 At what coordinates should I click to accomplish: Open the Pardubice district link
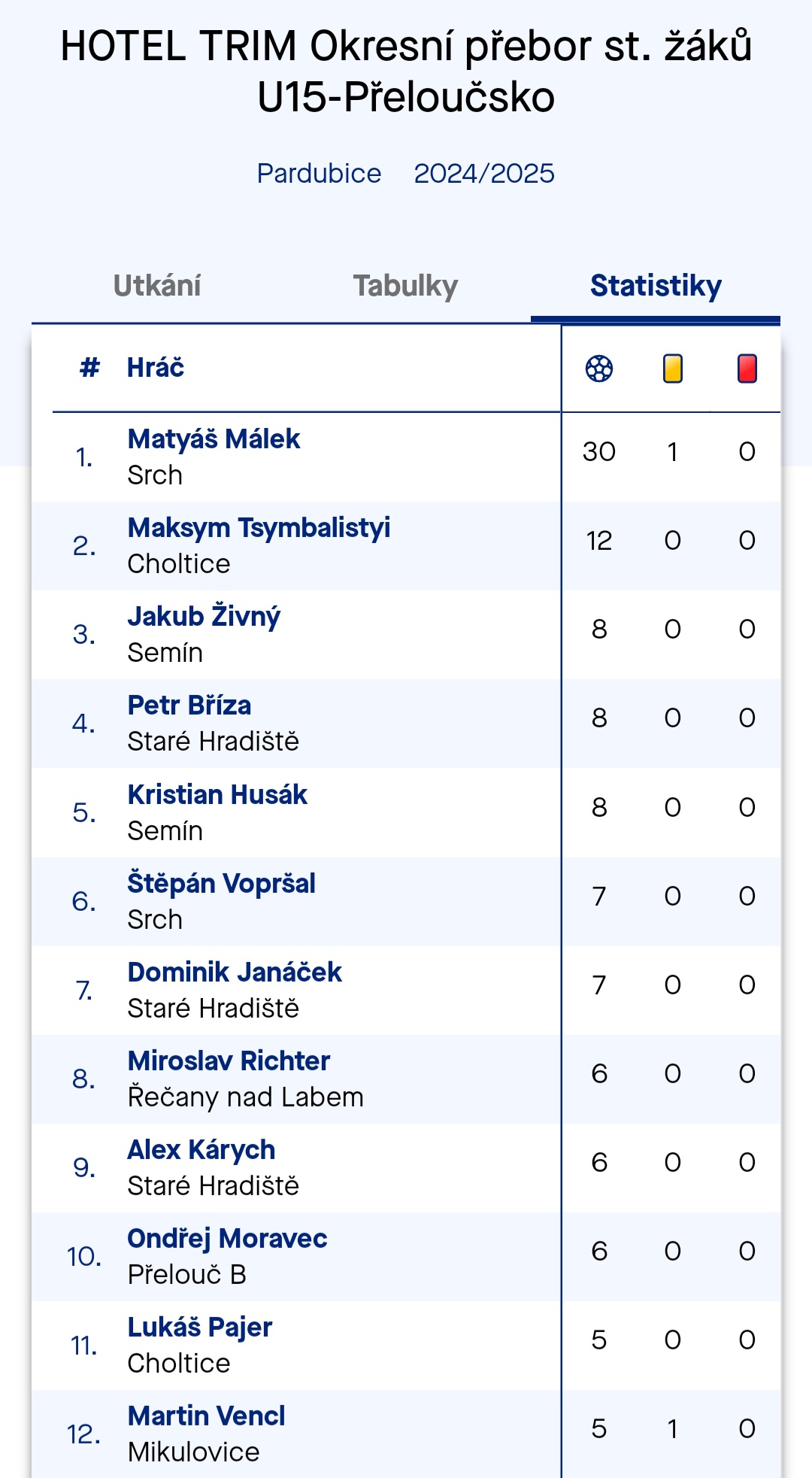[319, 174]
